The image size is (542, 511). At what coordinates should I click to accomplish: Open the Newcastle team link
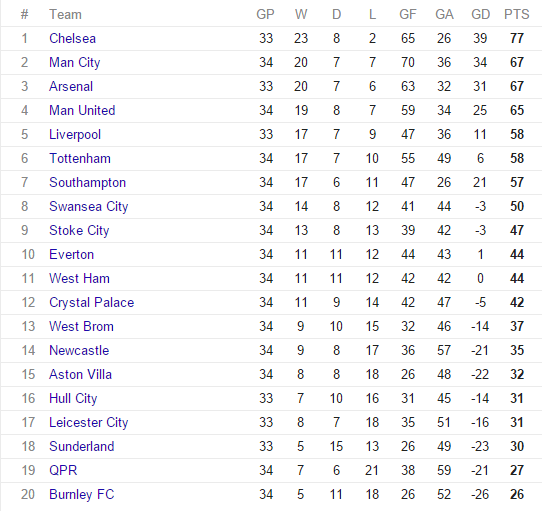pos(79,351)
